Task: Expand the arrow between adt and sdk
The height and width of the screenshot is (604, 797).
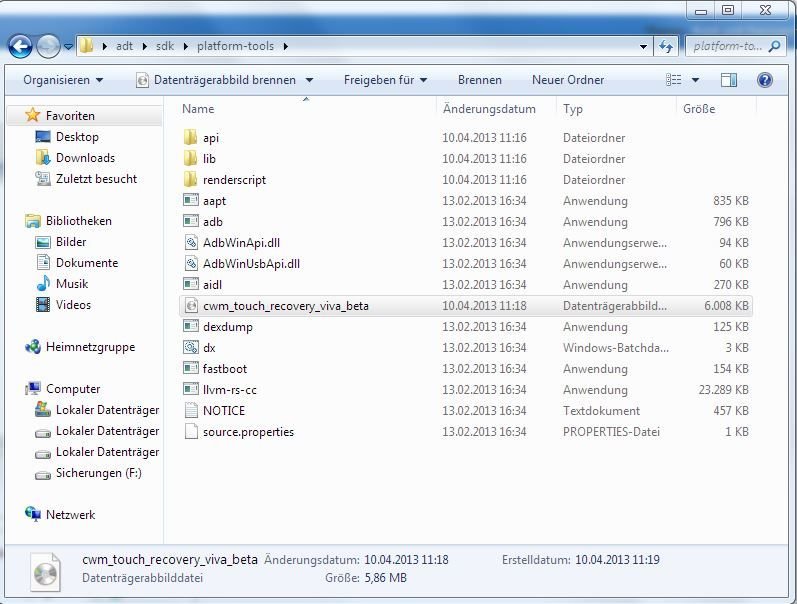Action: (x=145, y=46)
